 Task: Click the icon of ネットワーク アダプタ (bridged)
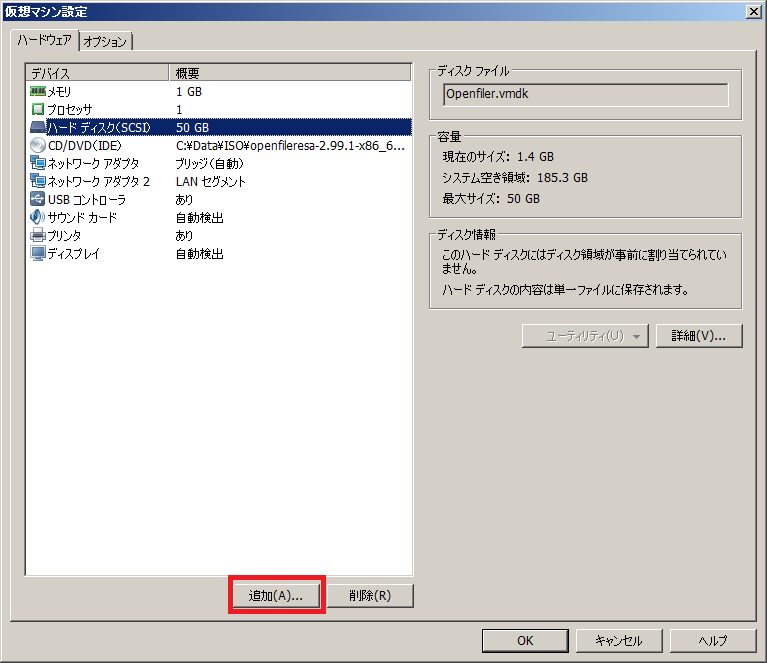(x=38, y=163)
